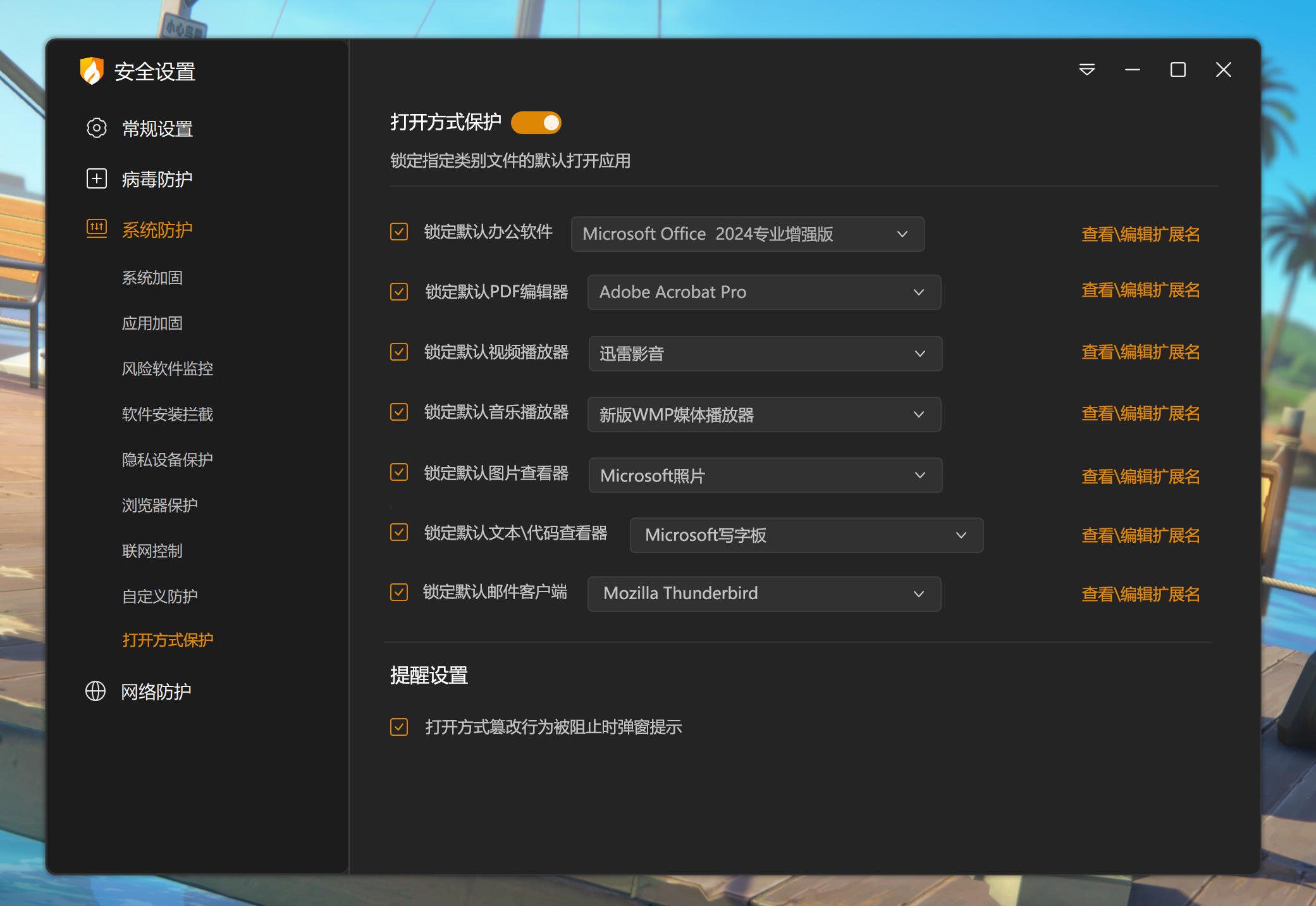Click the 提醒设置 section heading
Screen dimensions: 1316x906
(x=429, y=676)
